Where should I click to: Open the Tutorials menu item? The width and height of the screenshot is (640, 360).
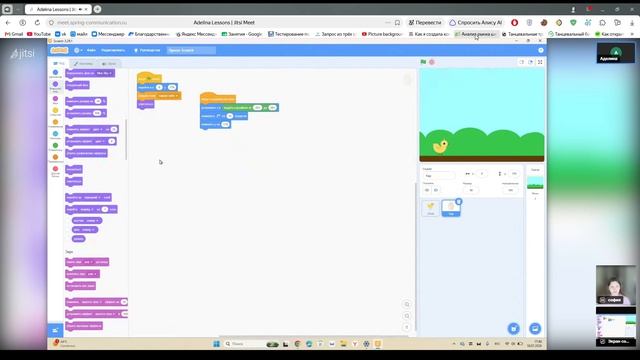tap(147, 50)
